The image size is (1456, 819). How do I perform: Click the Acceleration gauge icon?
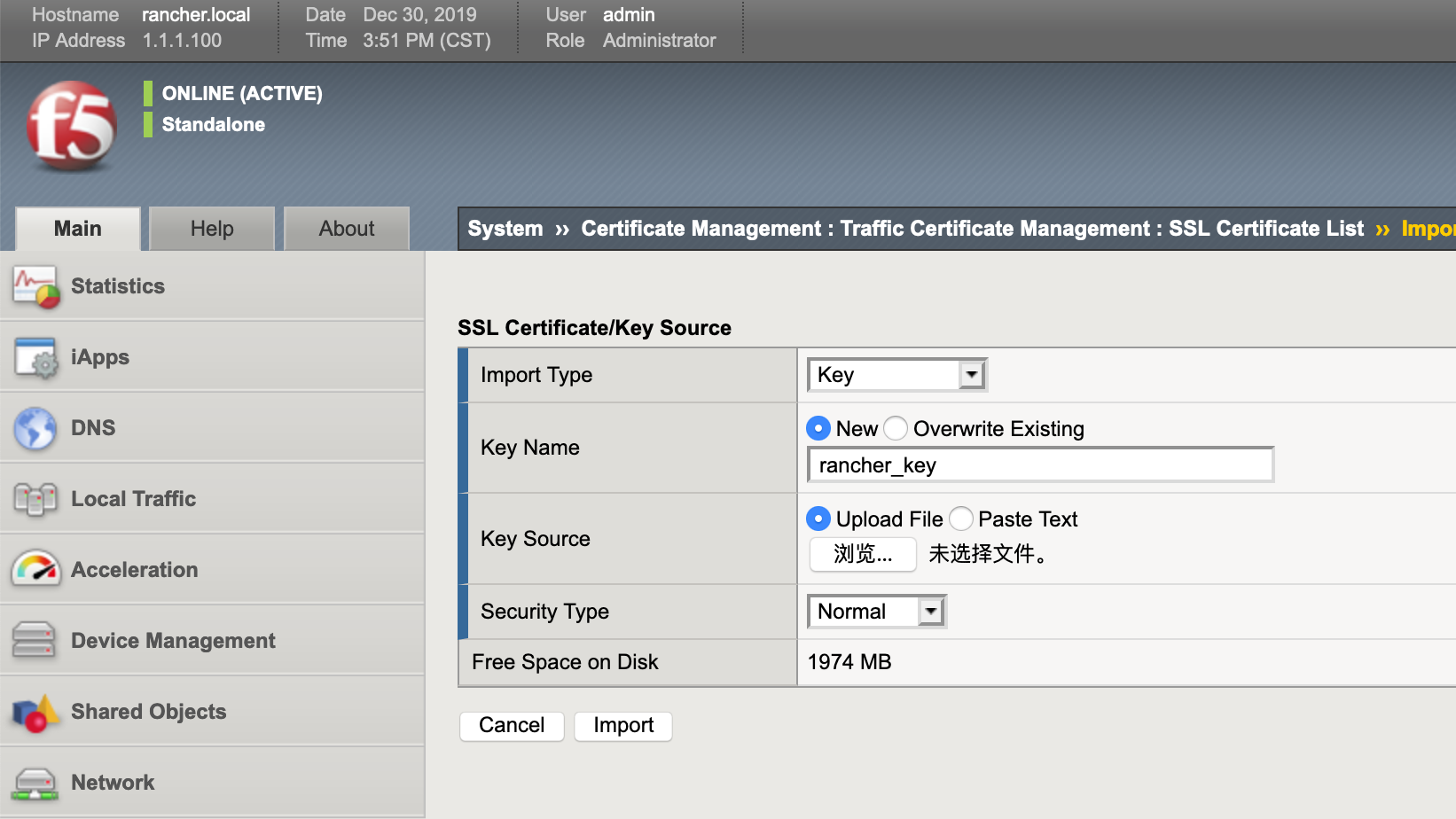click(x=35, y=569)
